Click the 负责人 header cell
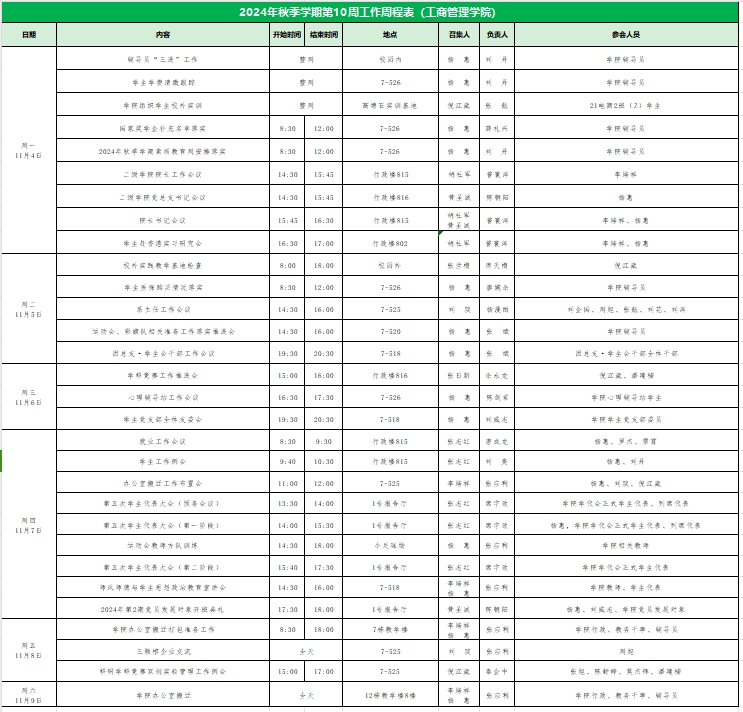 coord(496,33)
